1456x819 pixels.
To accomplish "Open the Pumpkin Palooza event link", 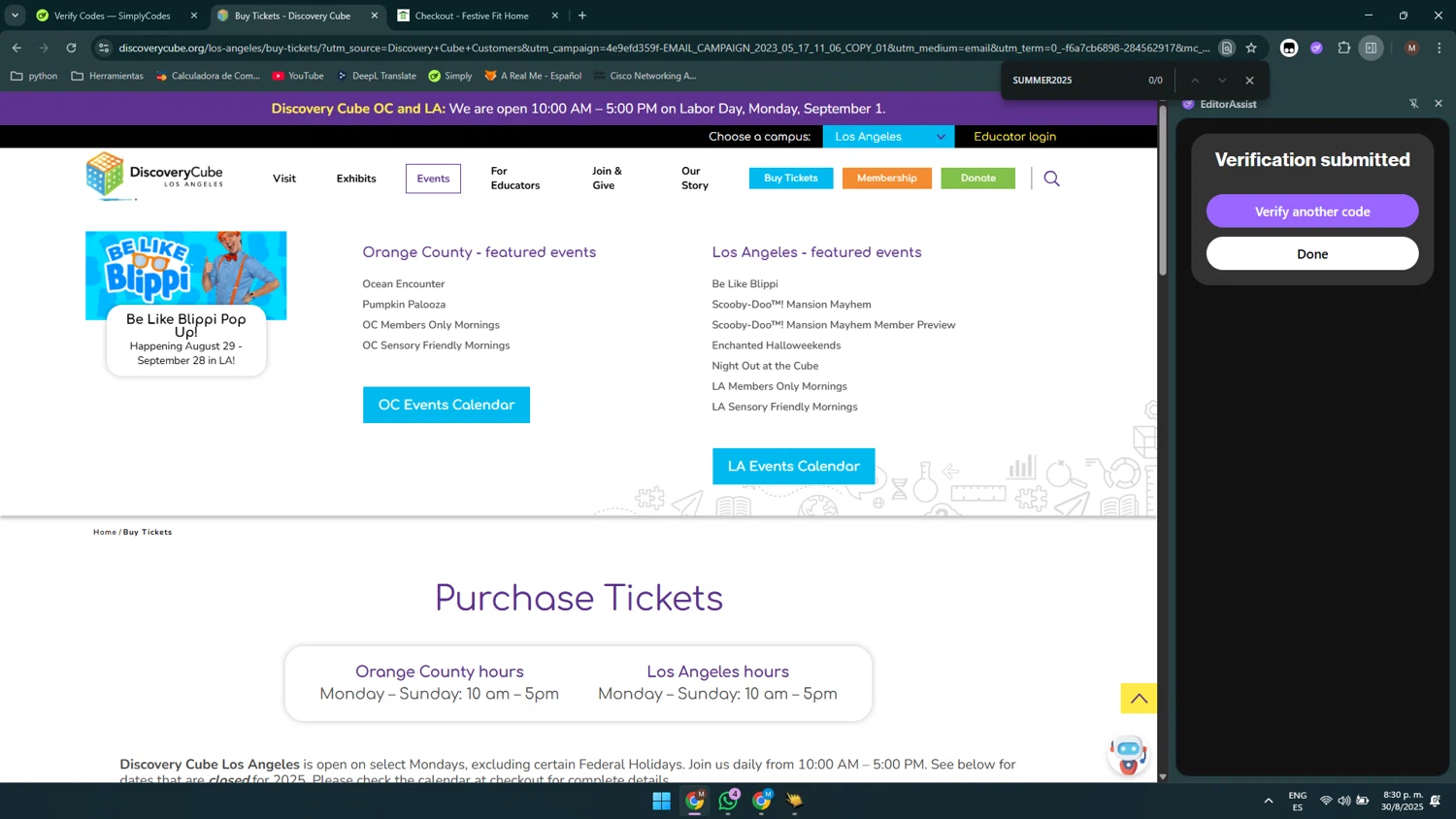I will (404, 305).
